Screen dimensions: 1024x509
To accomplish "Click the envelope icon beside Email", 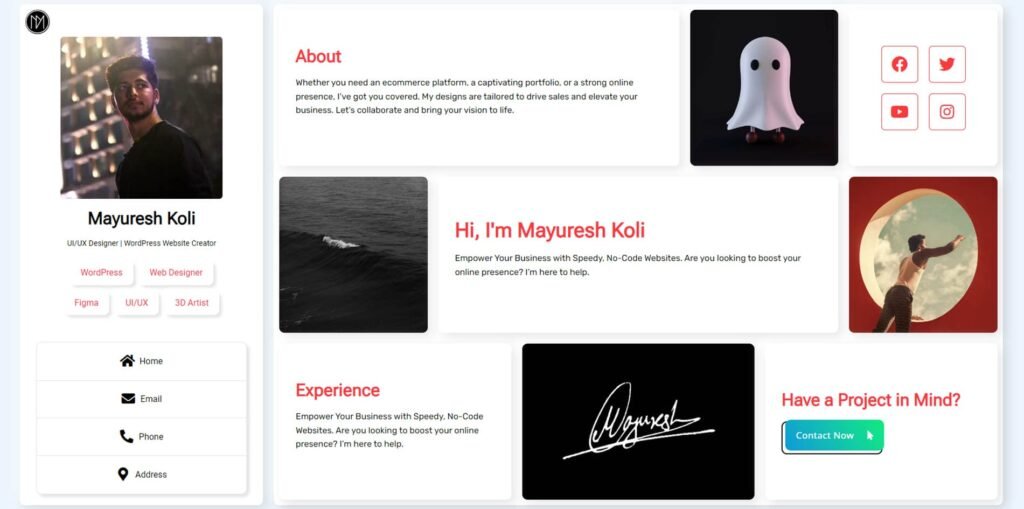I will (x=128, y=399).
